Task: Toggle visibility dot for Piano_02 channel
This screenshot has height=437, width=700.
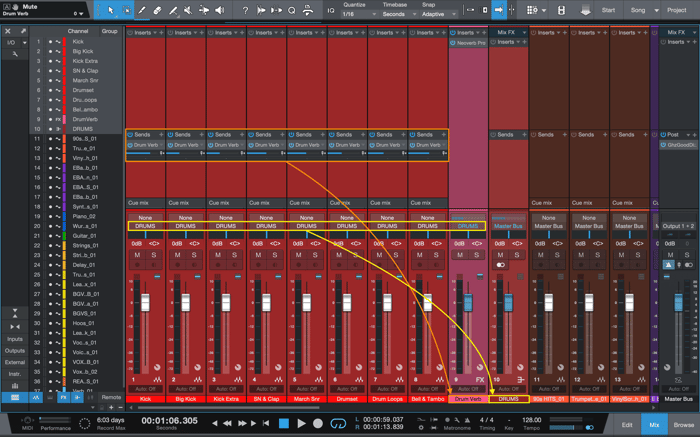Action: click(50, 216)
